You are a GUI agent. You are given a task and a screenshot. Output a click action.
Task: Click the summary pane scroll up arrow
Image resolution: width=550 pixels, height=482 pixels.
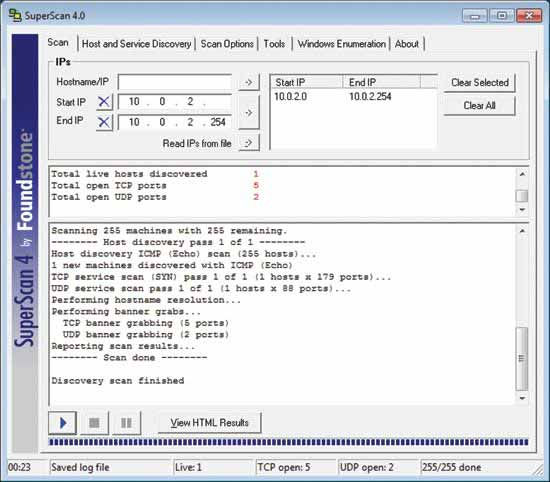tap(522, 174)
